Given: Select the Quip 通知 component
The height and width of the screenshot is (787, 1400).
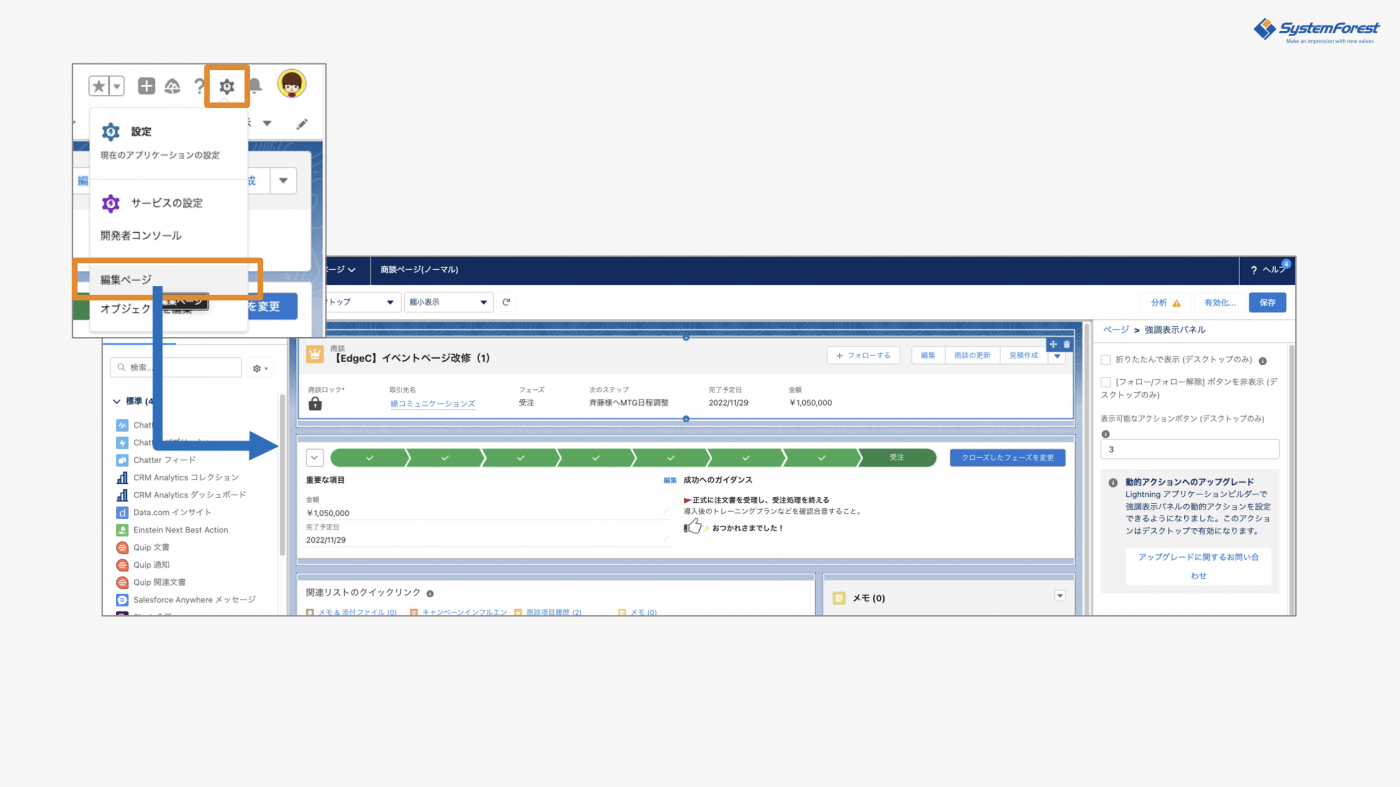Looking at the screenshot, I should tap(151, 564).
